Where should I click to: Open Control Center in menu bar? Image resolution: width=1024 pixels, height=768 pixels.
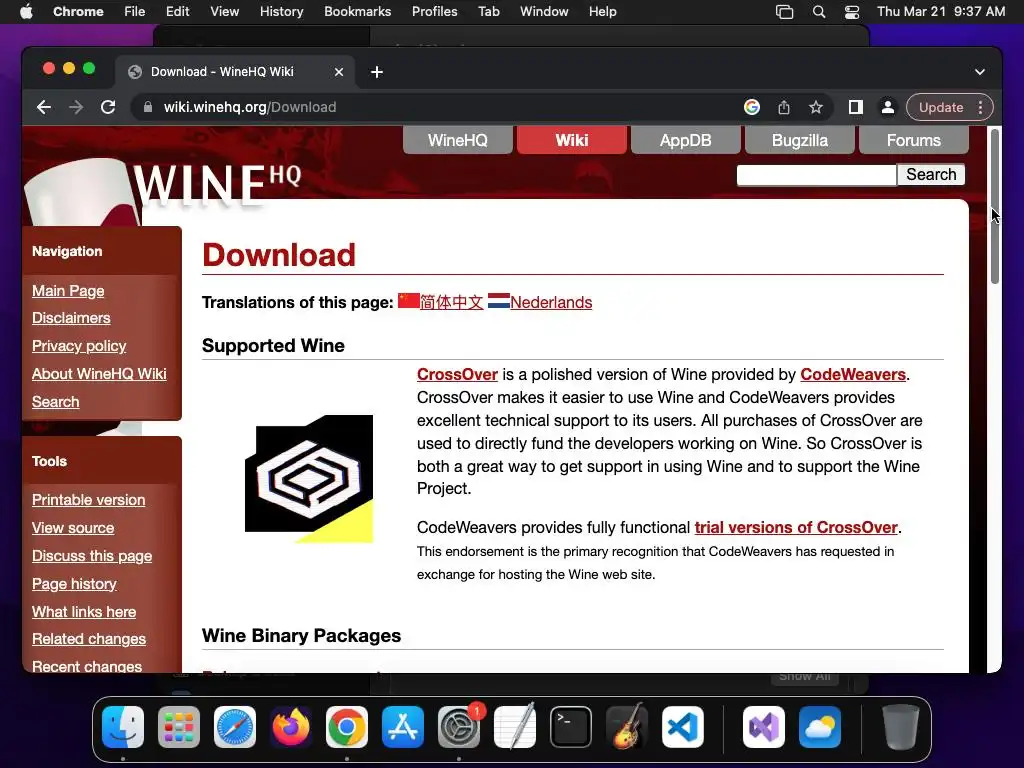(852, 12)
